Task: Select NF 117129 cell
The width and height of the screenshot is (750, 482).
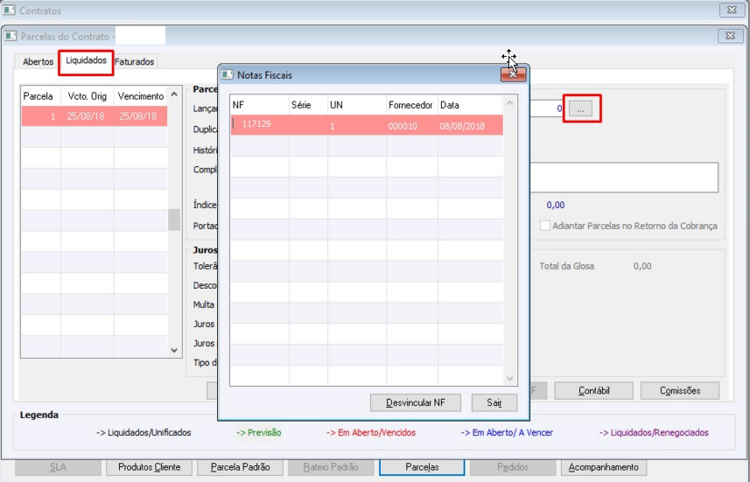Action: (260, 125)
